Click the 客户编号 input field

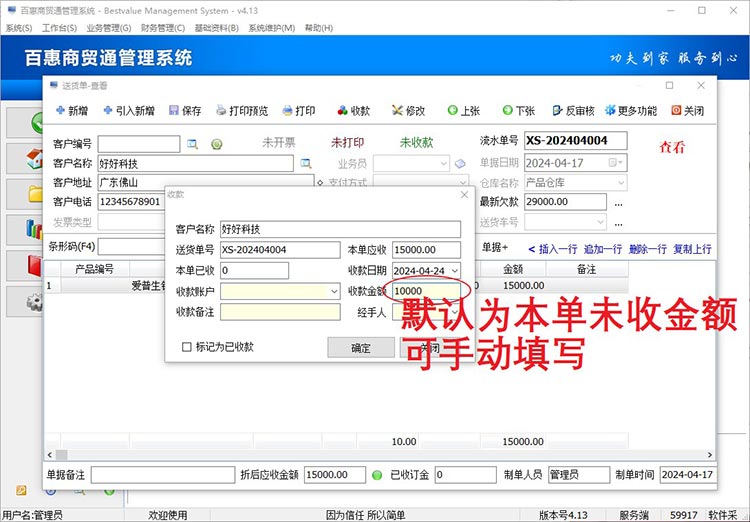[139, 144]
